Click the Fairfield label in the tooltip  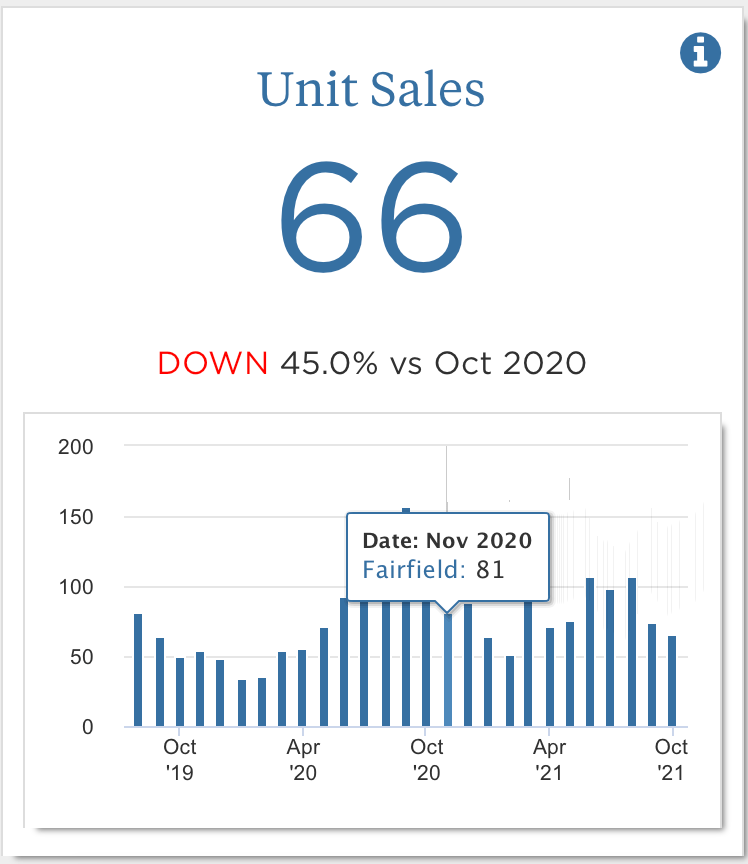pos(414,570)
